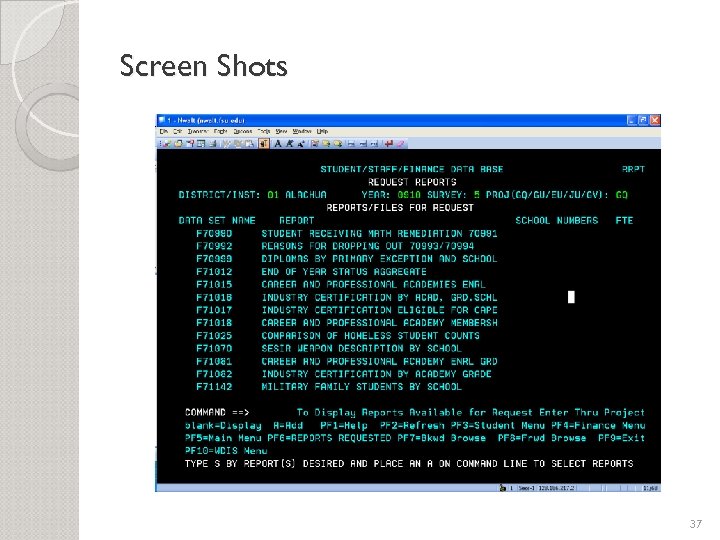Click the PROJ value GQ field
Image resolution: width=720 pixels, height=540 pixels.
click(x=622, y=195)
